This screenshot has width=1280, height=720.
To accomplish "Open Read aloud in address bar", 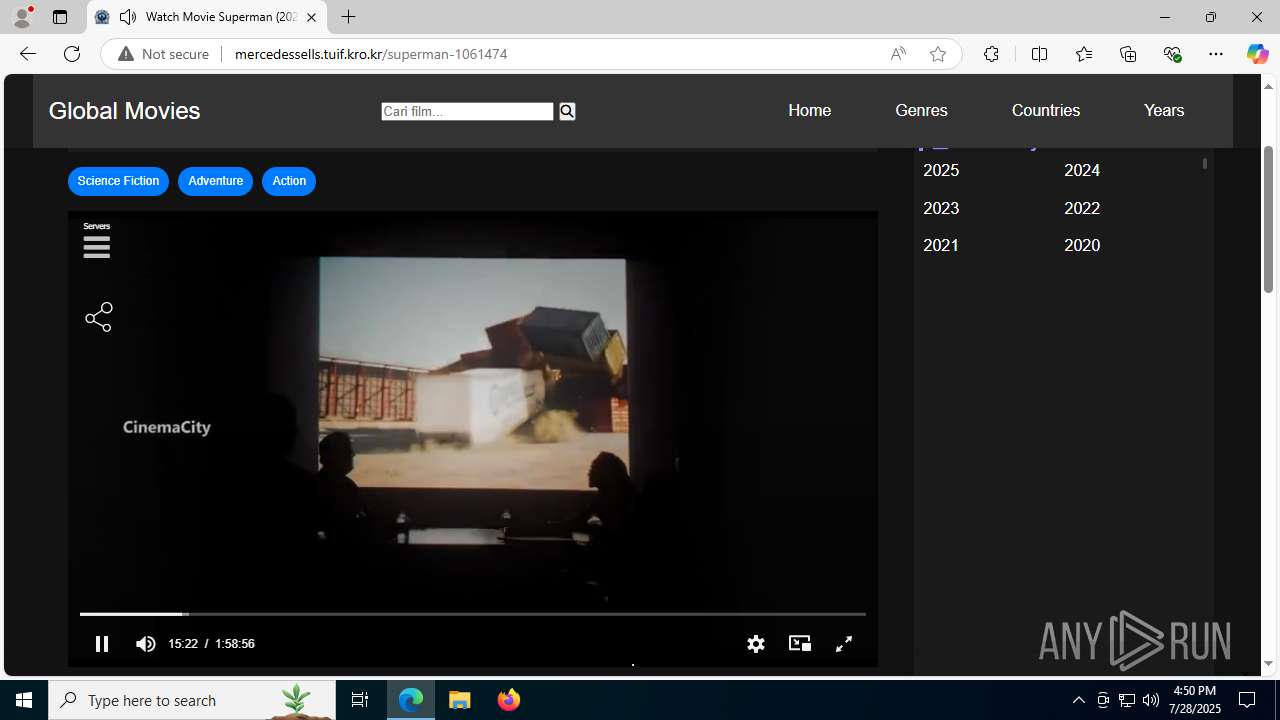I will (x=898, y=54).
